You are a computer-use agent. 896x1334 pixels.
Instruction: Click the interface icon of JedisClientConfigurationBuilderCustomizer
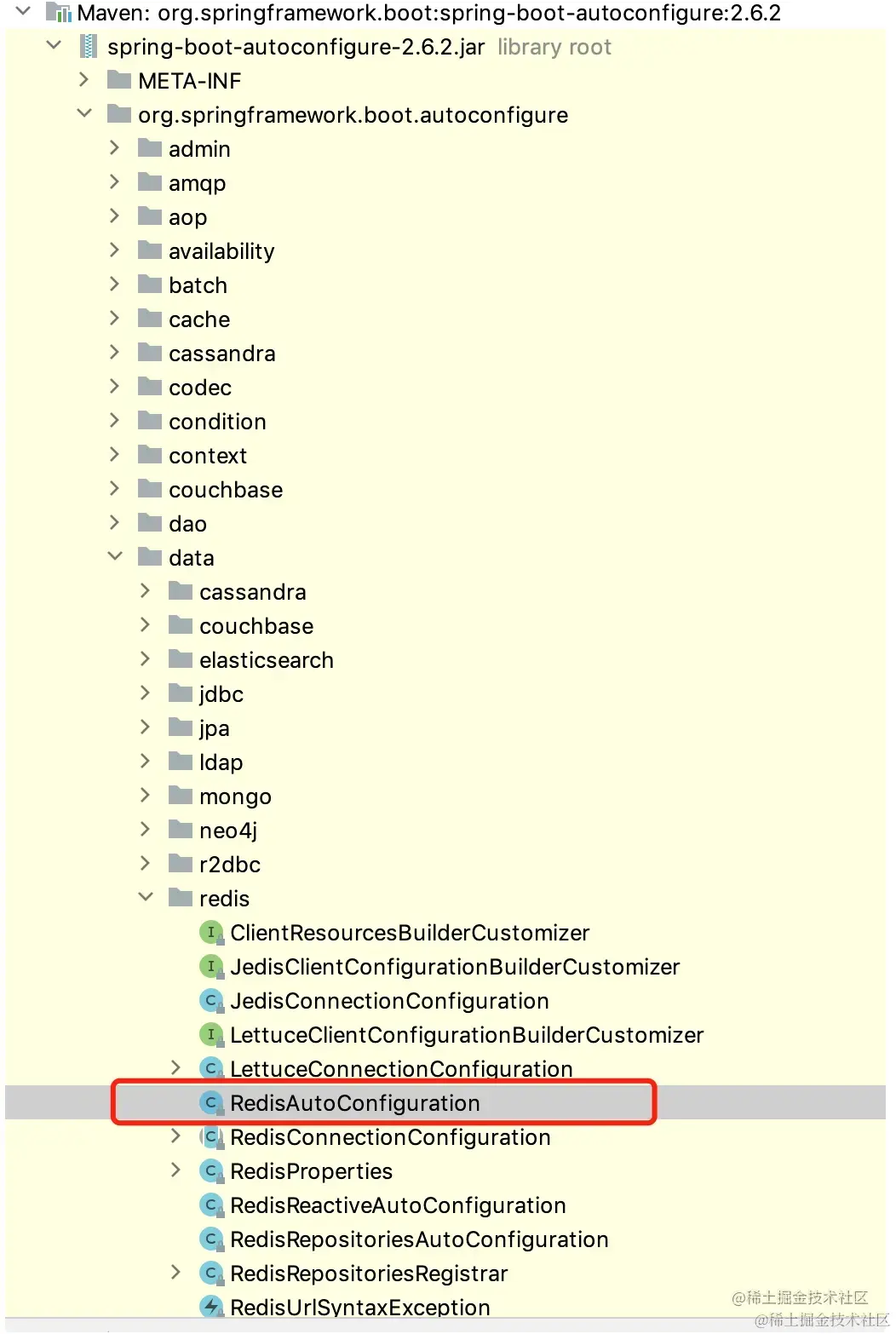point(210,967)
